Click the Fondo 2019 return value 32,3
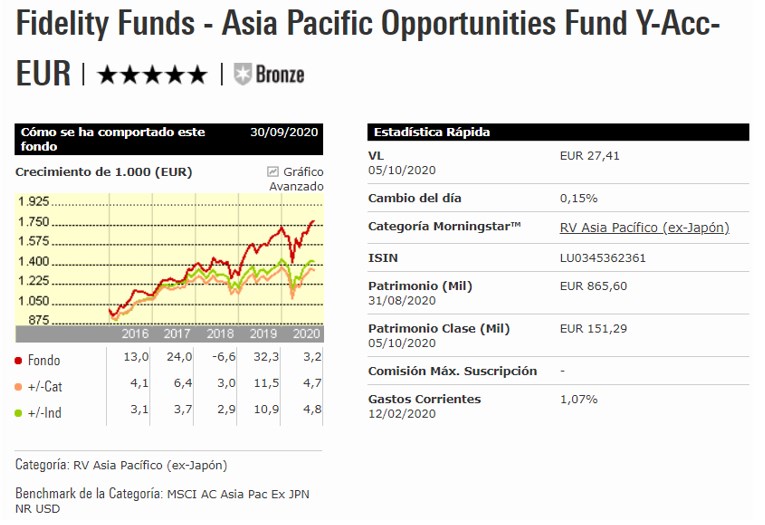This screenshot has width=765, height=525. [x=263, y=360]
